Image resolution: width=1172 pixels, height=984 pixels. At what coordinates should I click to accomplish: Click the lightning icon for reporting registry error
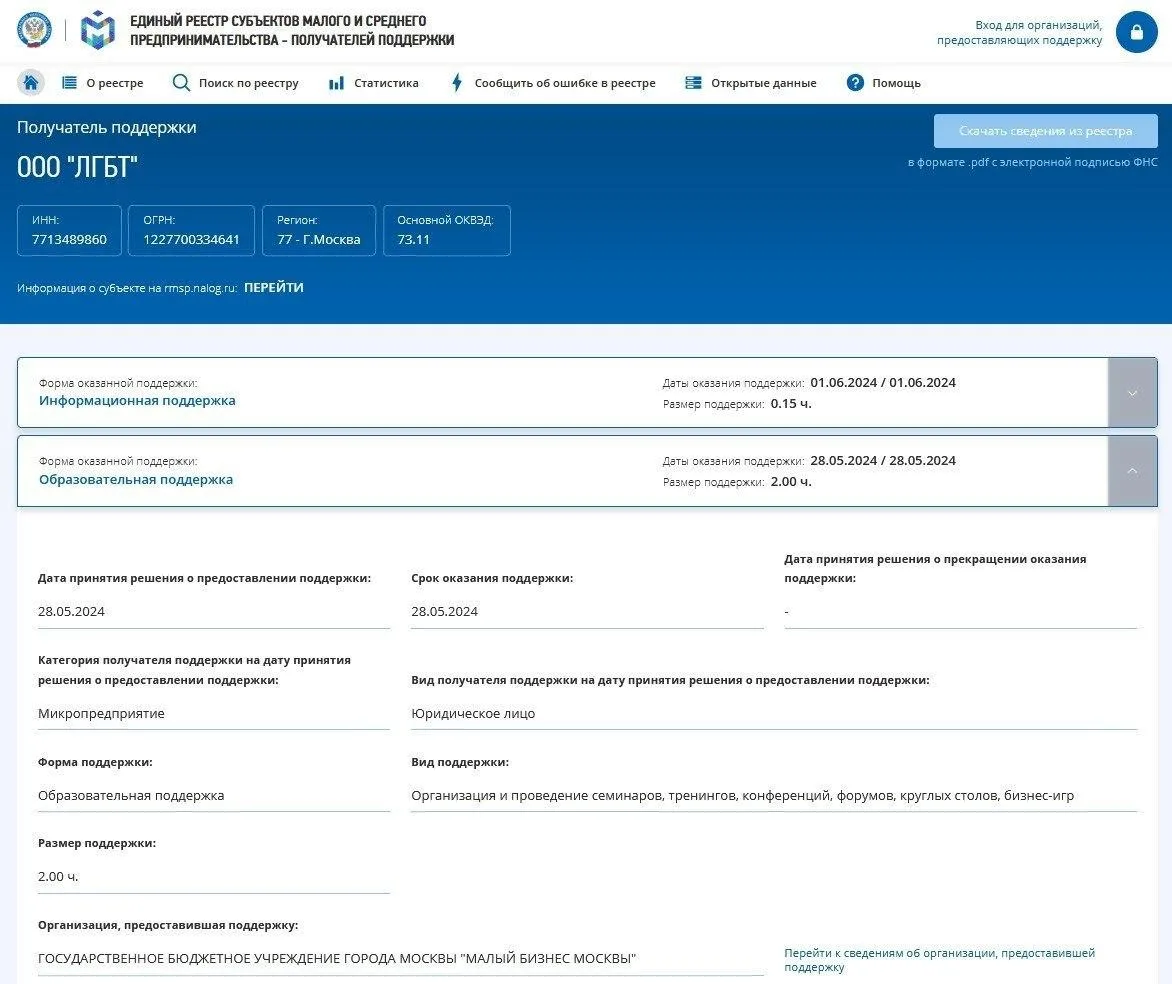(x=457, y=82)
